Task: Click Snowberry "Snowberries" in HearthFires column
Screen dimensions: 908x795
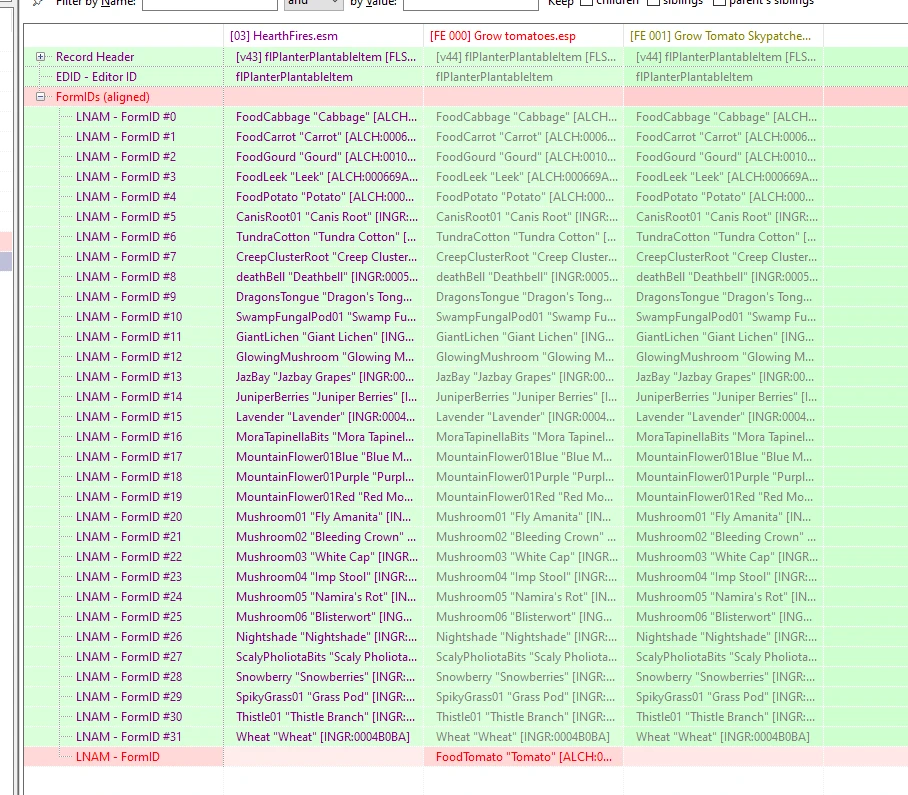Action: pos(325,676)
